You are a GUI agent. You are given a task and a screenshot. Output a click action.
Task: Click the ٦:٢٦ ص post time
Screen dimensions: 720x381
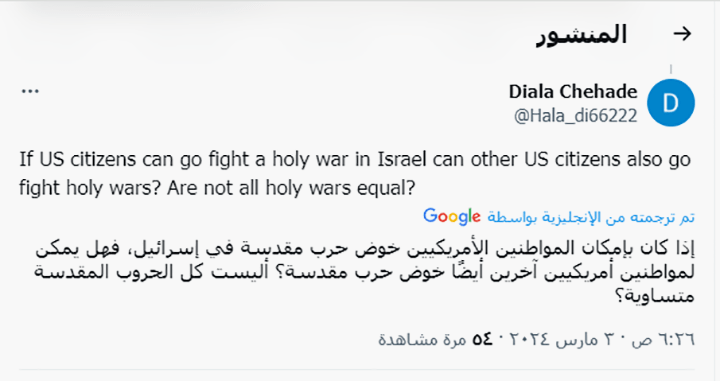click(x=664, y=340)
